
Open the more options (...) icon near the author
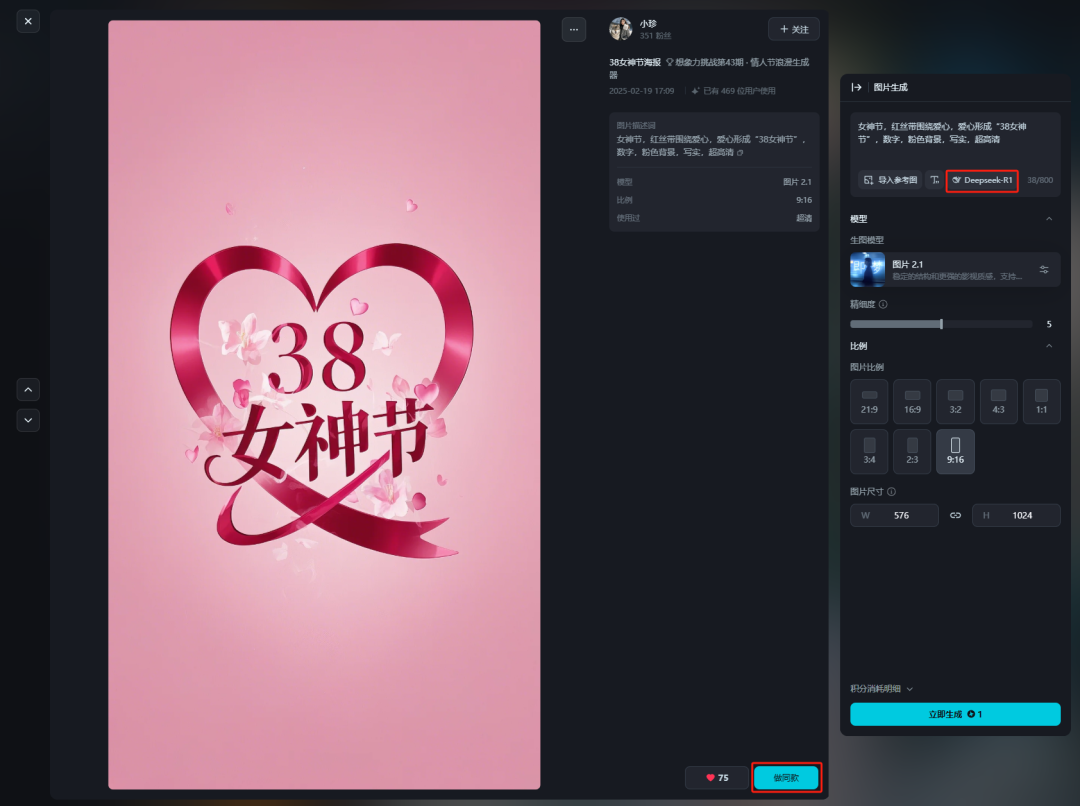(574, 30)
